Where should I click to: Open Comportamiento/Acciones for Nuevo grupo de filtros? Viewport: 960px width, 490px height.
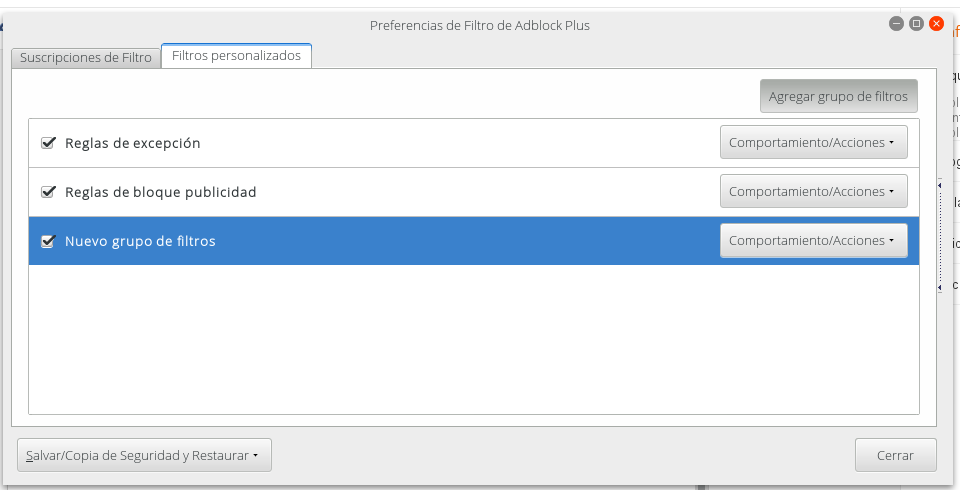pyautogui.click(x=813, y=240)
